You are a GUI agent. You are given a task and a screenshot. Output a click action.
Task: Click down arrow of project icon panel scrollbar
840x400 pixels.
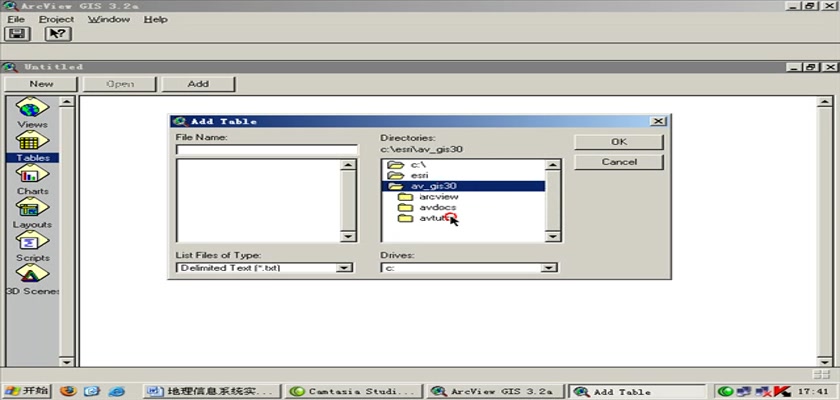point(66,361)
